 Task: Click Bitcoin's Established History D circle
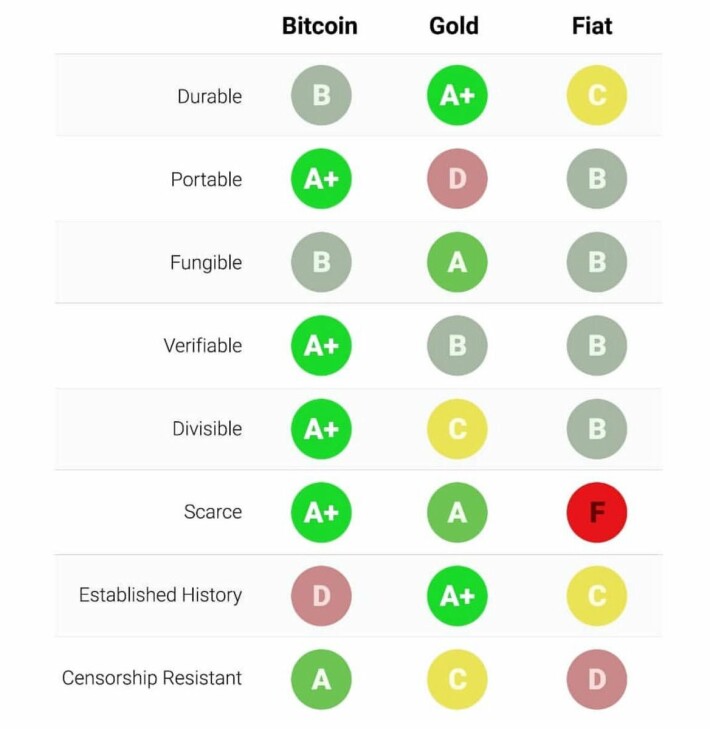pyautogui.click(x=321, y=596)
